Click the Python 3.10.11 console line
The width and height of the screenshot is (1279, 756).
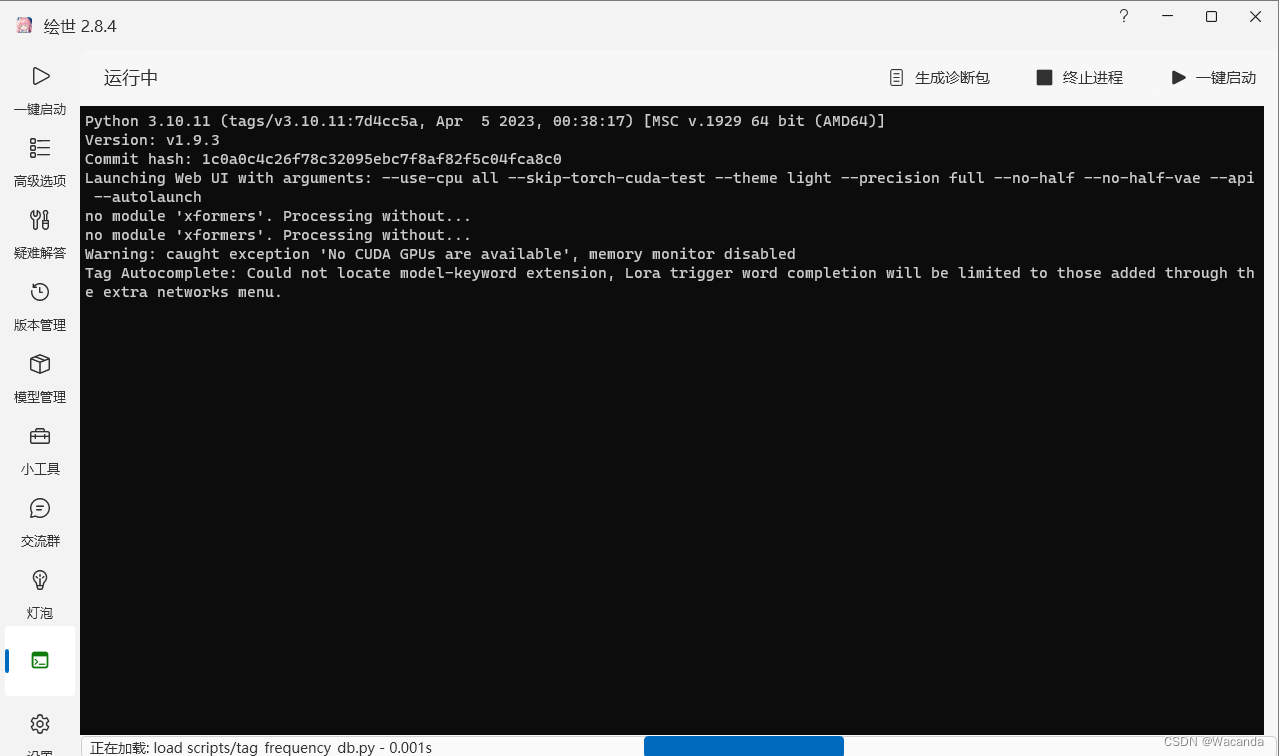coord(485,121)
